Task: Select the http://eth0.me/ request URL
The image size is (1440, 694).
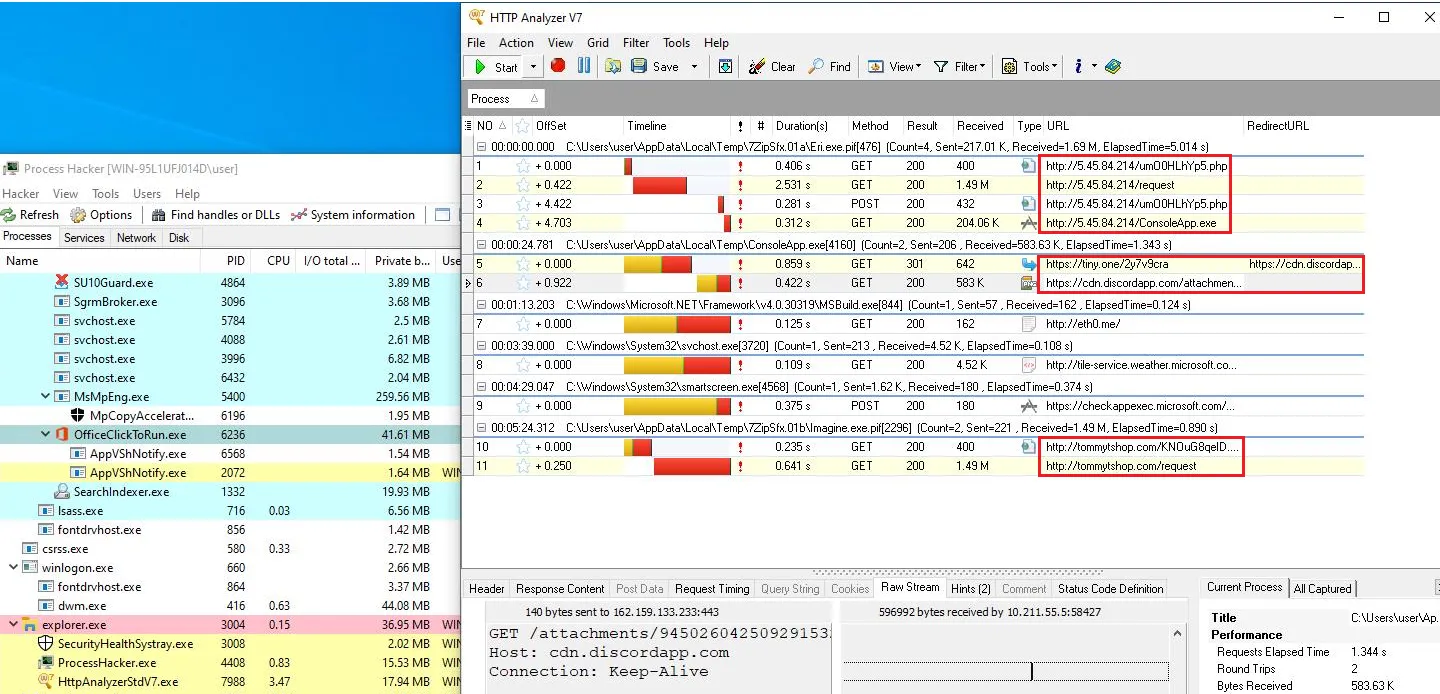Action: click(x=1083, y=324)
